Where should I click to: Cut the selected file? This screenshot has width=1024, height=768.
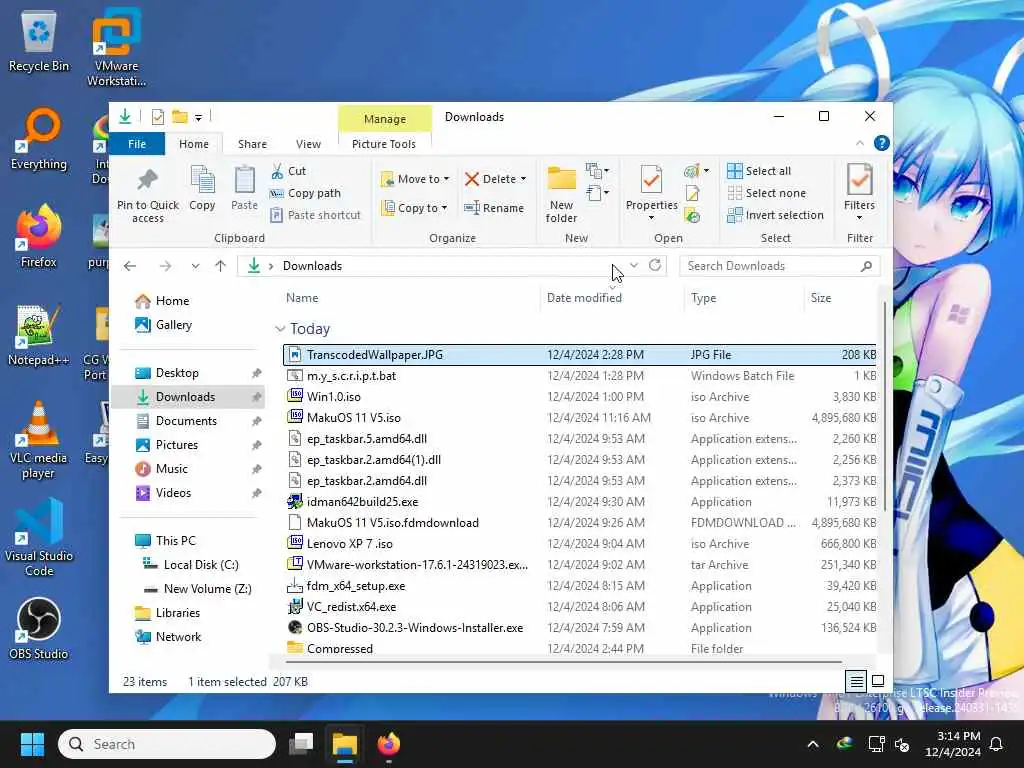point(289,171)
